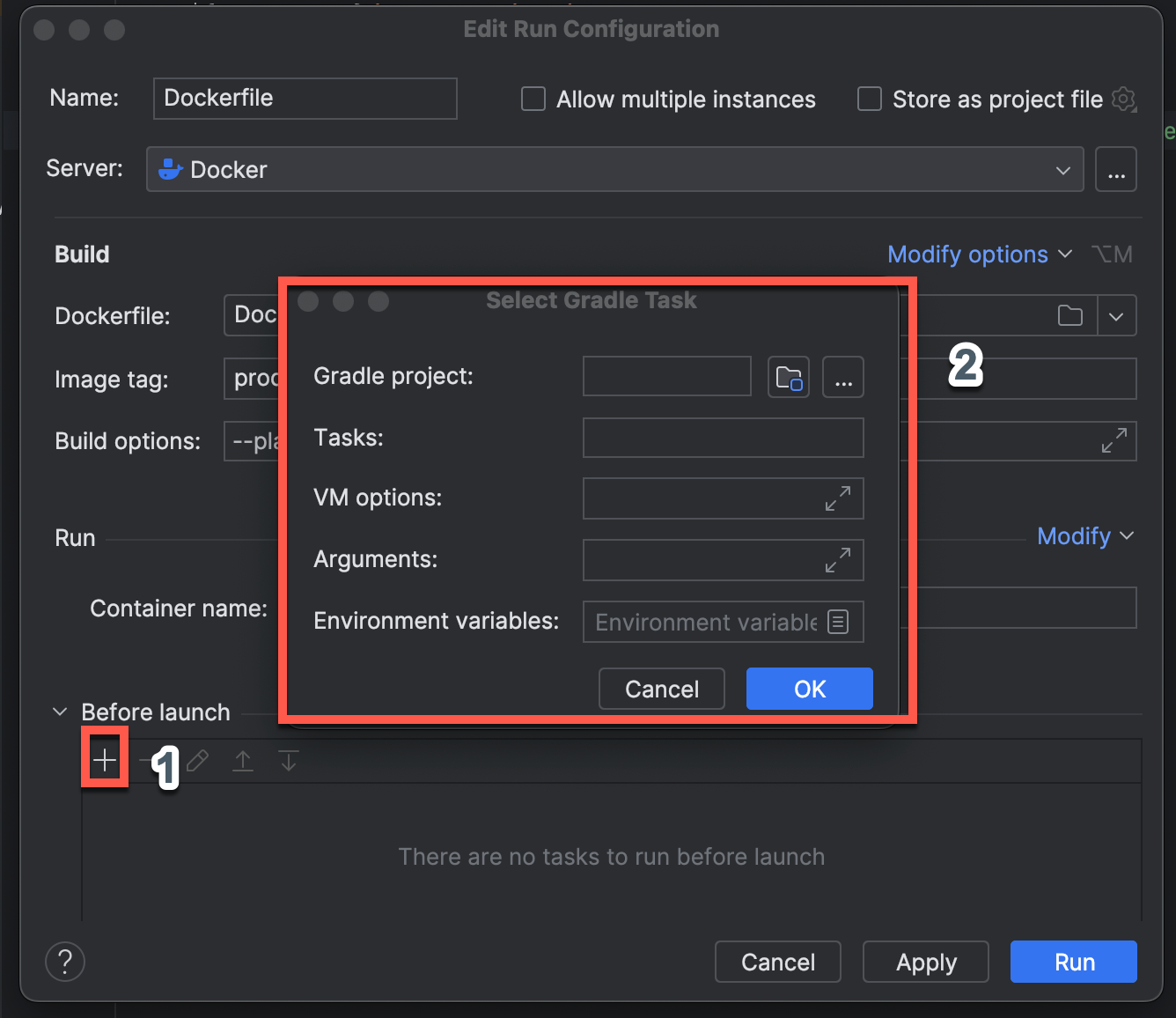Click the add before-launch task plus icon
The height and width of the screenshot is (1018, 1176).
click(x=105, y=759)
